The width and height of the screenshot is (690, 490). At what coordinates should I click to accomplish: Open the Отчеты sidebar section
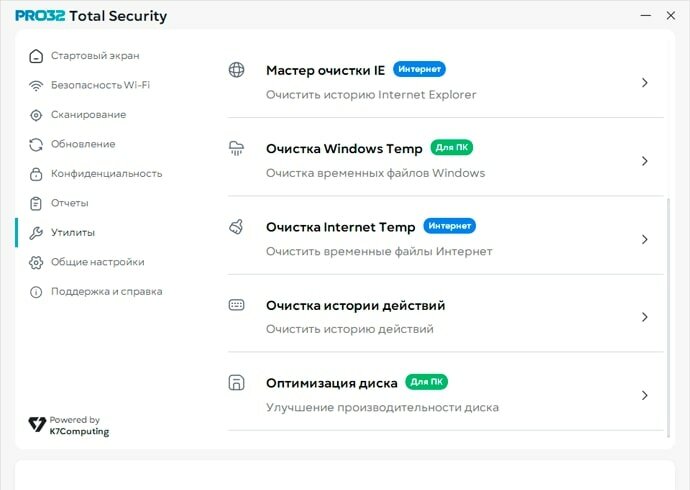click(70, 203)
